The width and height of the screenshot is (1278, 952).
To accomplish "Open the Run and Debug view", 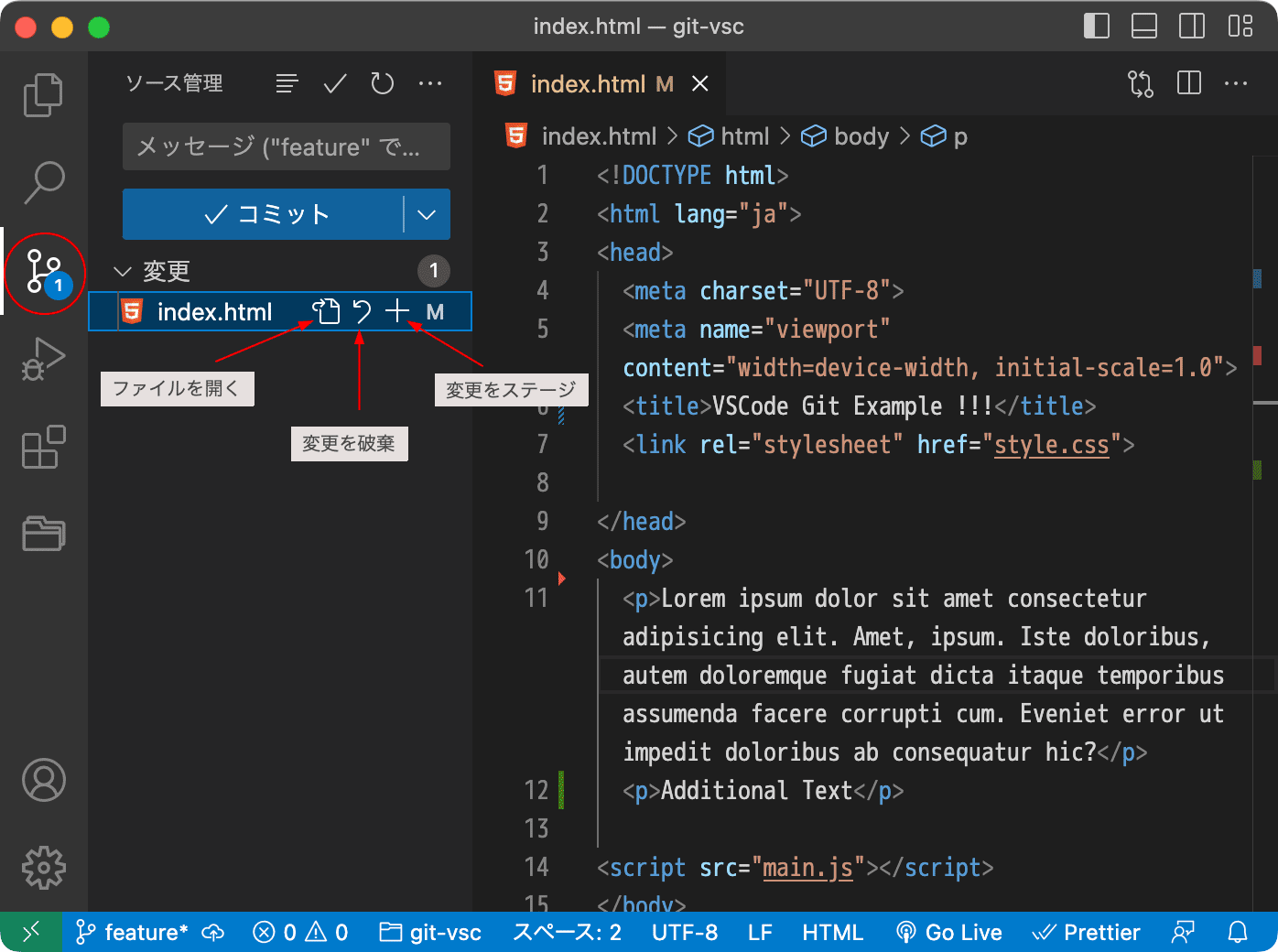I will [x=43, y=359].
